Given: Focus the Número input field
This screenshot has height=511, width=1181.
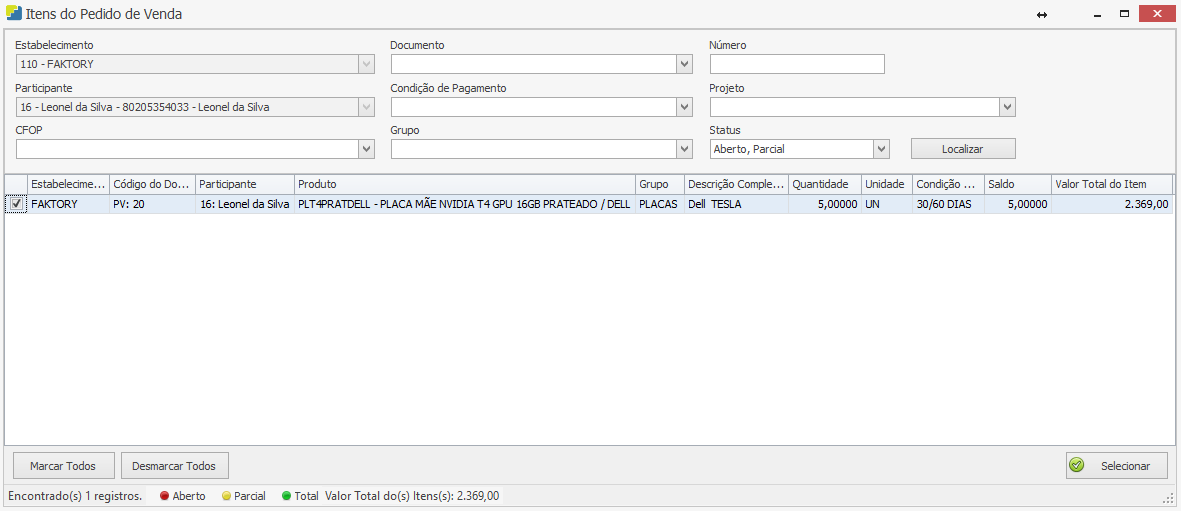Looking at the screenshot, I should pyautogui.click(x=797, y=65).
